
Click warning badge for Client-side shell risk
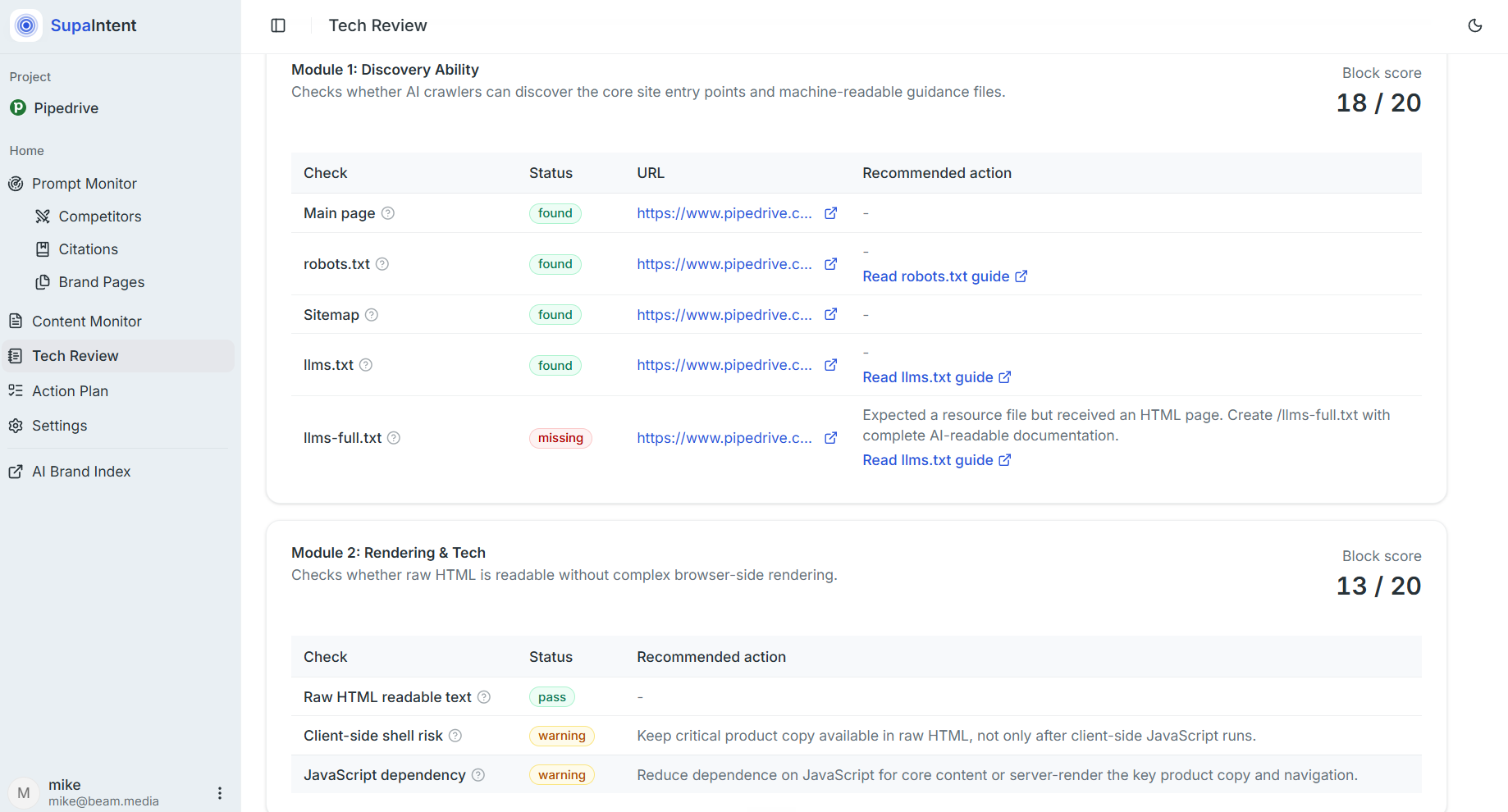[x=562, y=736]
